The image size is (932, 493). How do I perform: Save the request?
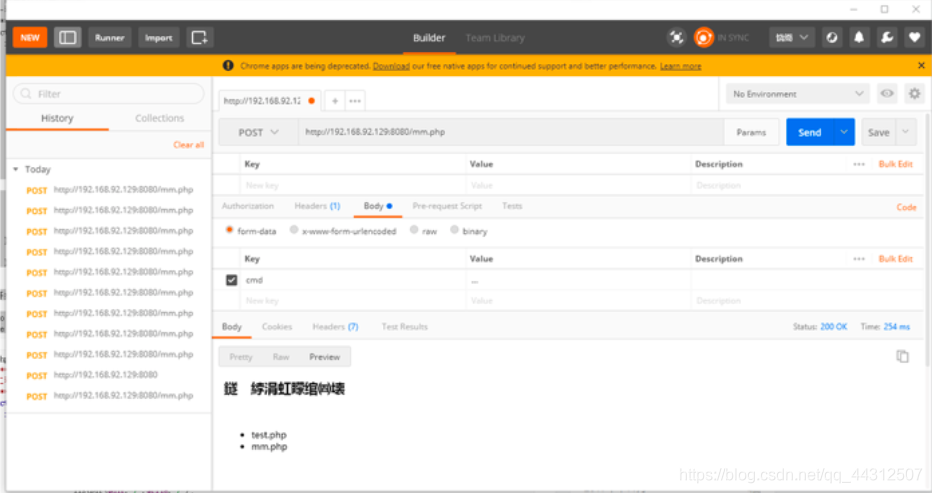tap(879, 132)
